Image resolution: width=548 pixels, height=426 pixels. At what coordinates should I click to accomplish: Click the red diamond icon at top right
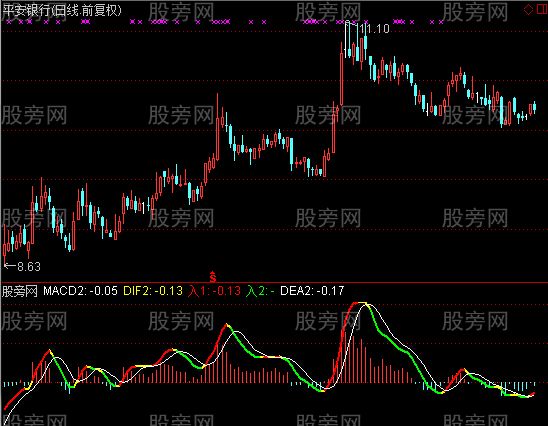pyautogui.click(x=528, y=9)
